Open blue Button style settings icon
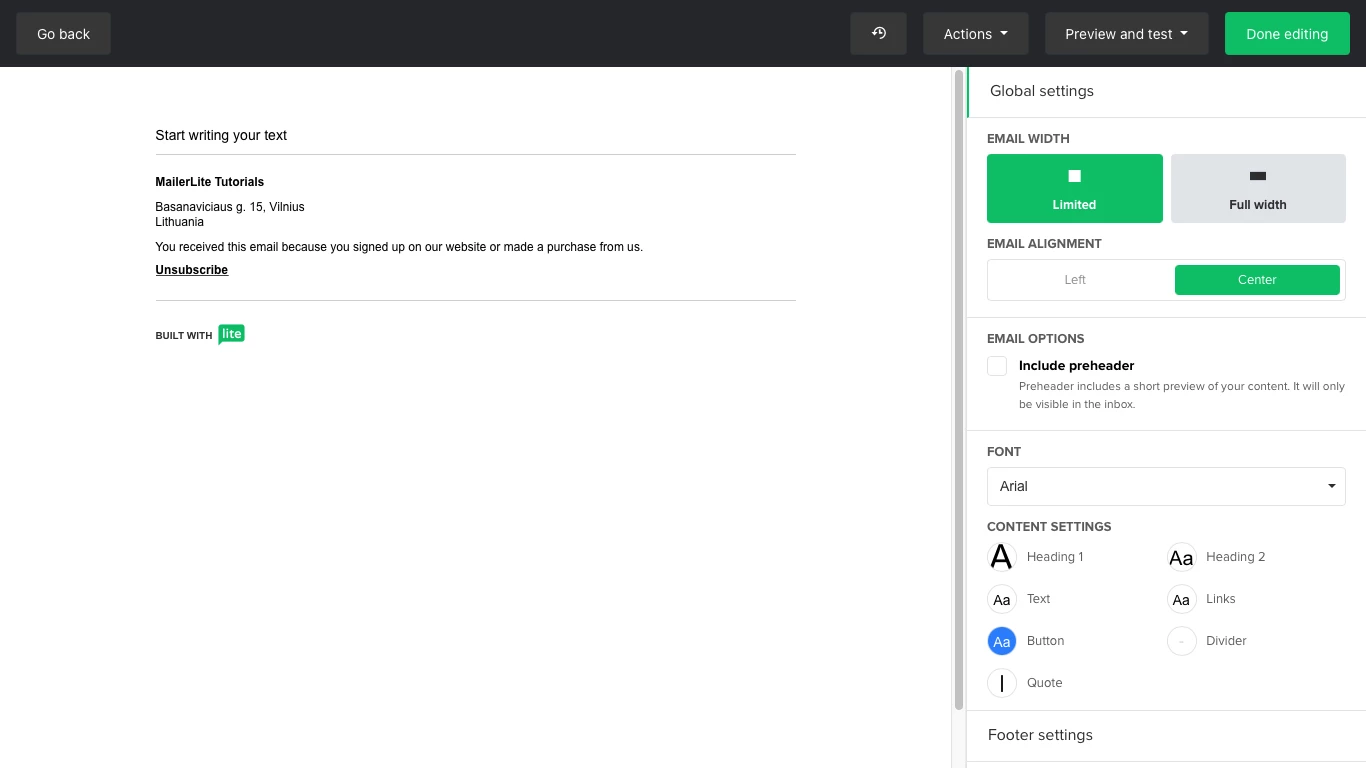Image resolution: width=1366 pixels, height=768 pixels. click(1001, 641)
